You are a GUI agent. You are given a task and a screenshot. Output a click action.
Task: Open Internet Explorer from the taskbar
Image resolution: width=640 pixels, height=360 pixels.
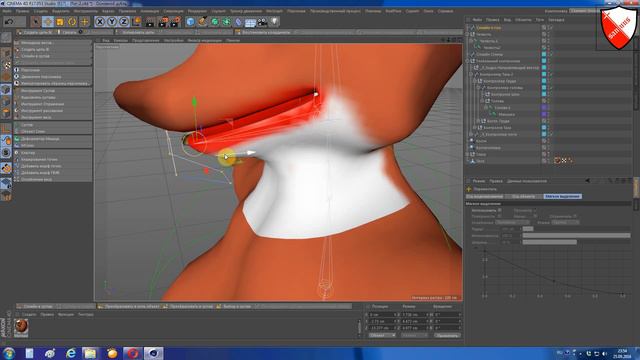click(71, 353)
